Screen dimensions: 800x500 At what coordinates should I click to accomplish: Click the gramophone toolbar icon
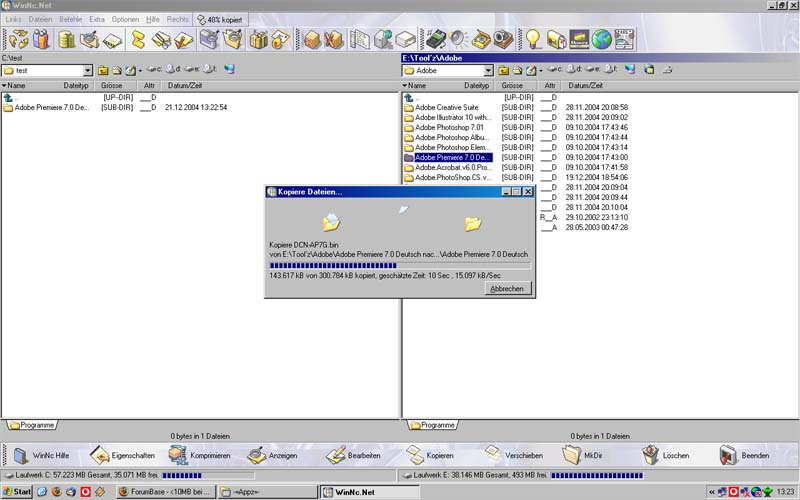(x=503, y=39)
